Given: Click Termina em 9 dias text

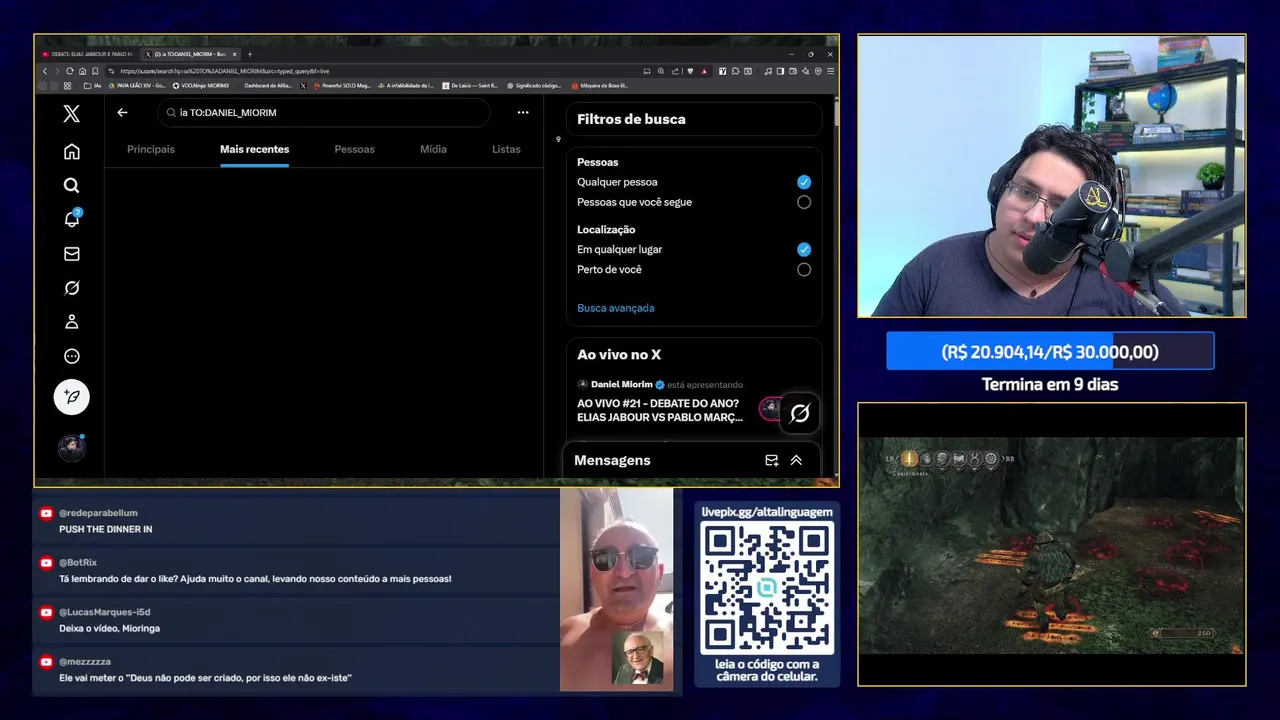Looking at the screenshot, I should [x=1050, y=384].
